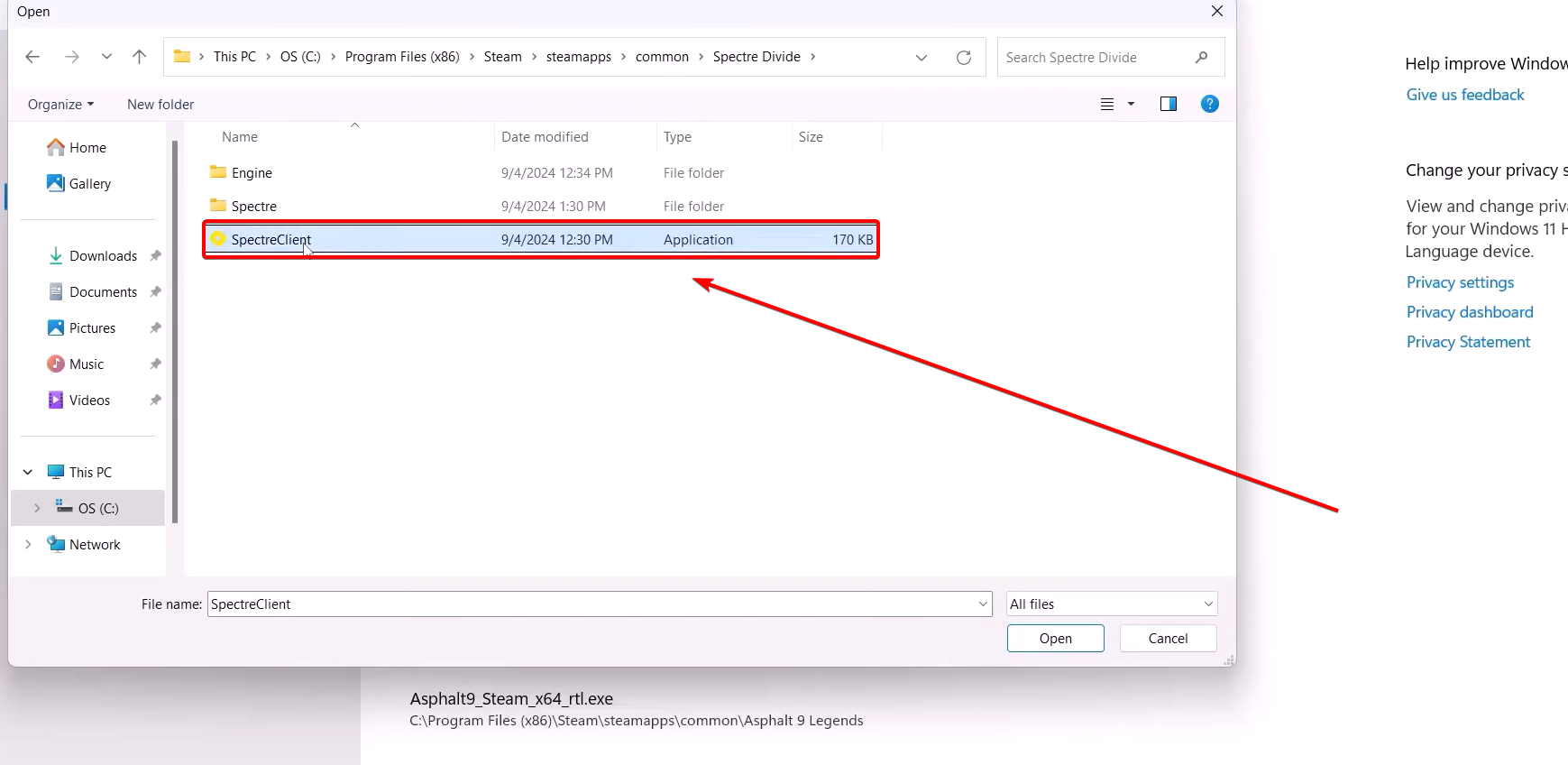This screenshot has width=1568, height=765.
Task: Click the address bar folder icon
Action: point(181,56)
